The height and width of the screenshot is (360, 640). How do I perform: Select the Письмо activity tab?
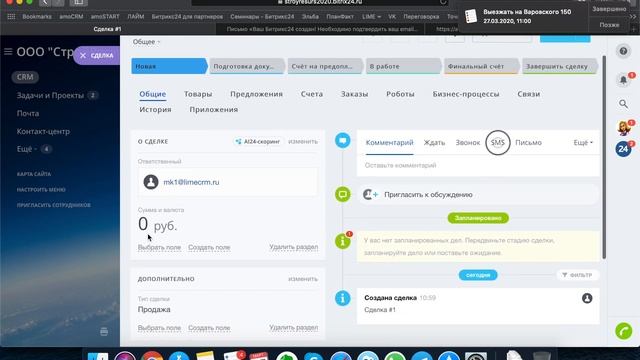tap(528, 142)
